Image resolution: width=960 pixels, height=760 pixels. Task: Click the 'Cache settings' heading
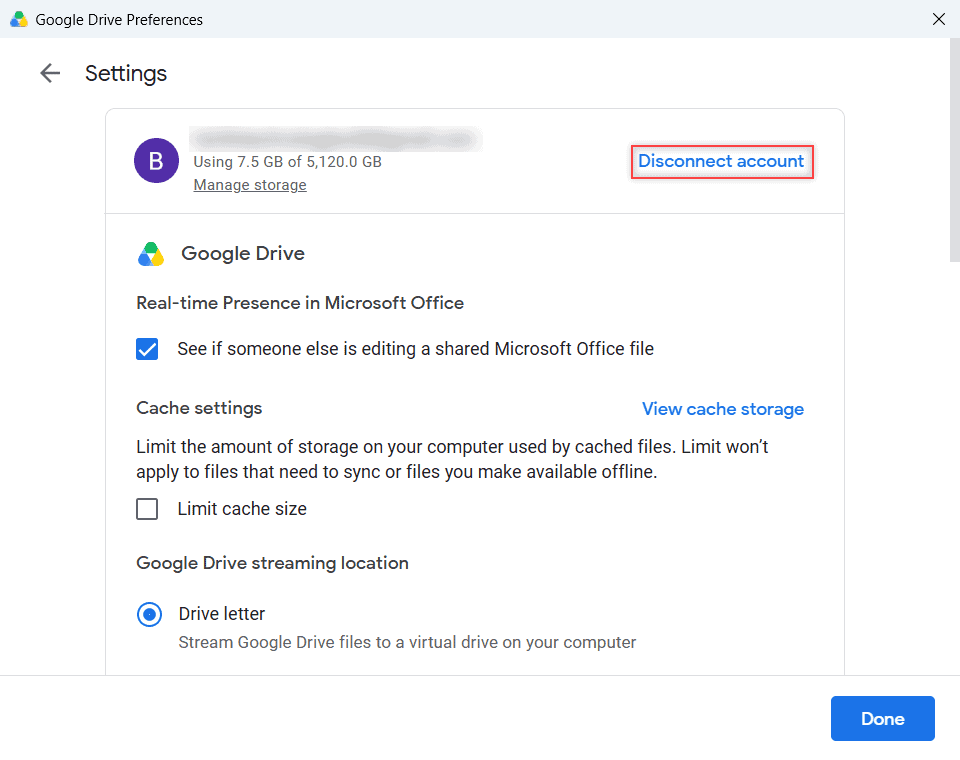(x=199, y=408)
